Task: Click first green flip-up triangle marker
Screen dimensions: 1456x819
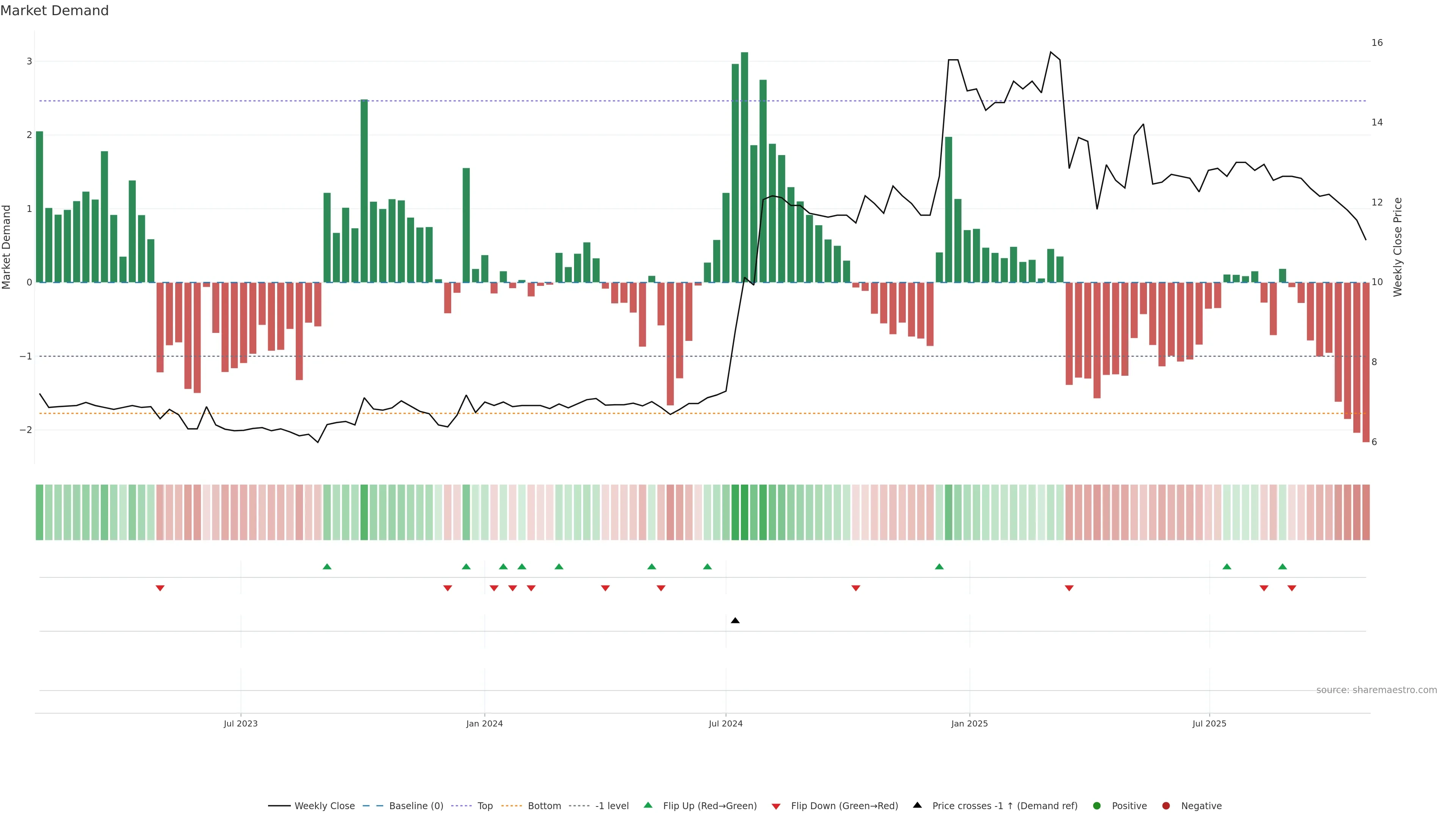Action: [327, 566]
